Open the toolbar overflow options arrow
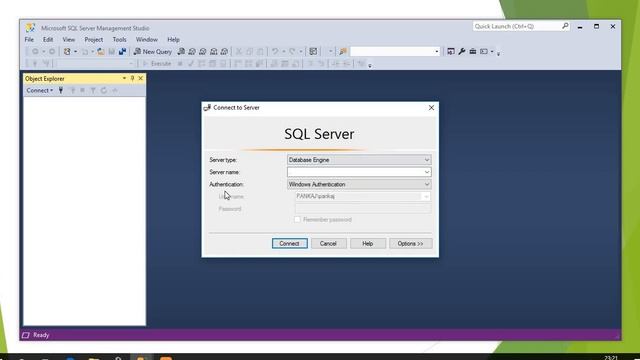Viewport: 640px width, 360px height. tap(498, 53)
